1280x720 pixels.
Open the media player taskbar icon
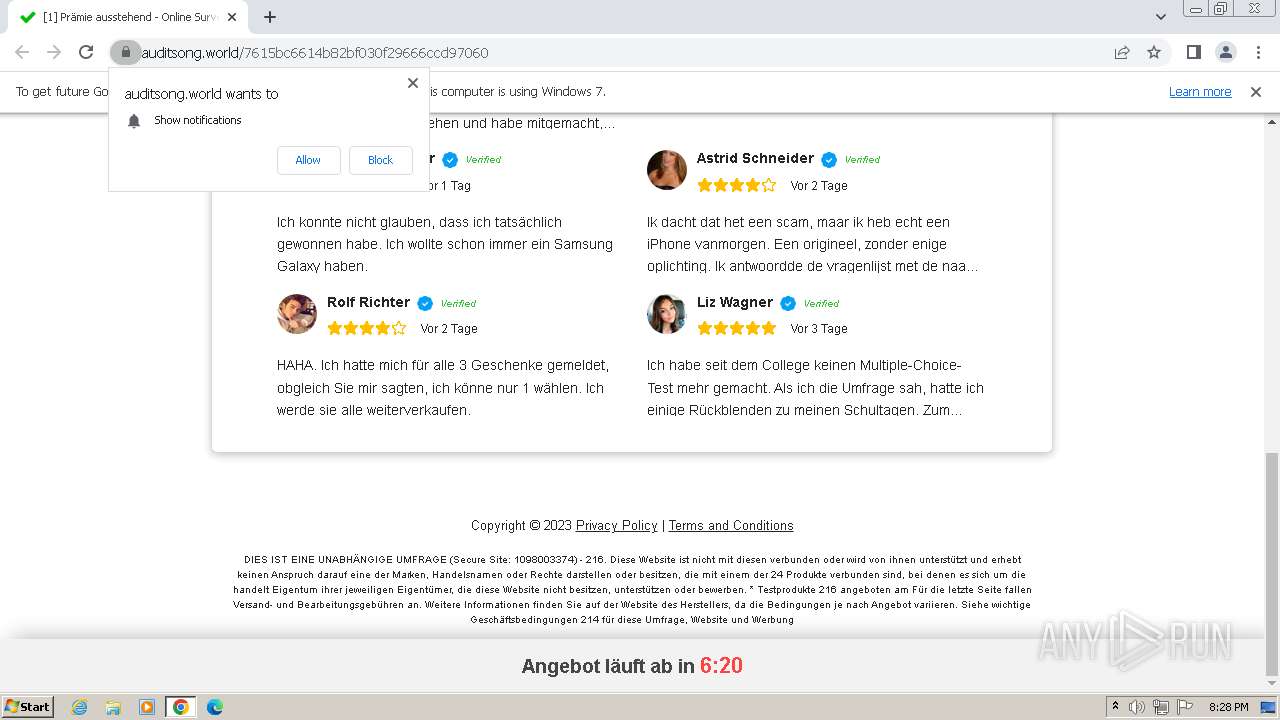(147, 707)
